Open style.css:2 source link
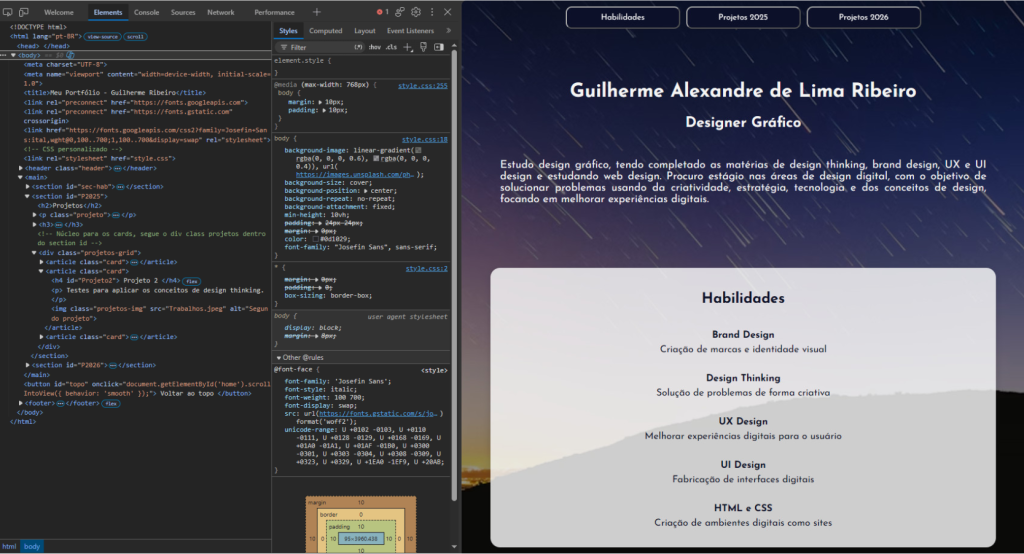The height and width of the screenshot is (554, 1024). point(426,269)
